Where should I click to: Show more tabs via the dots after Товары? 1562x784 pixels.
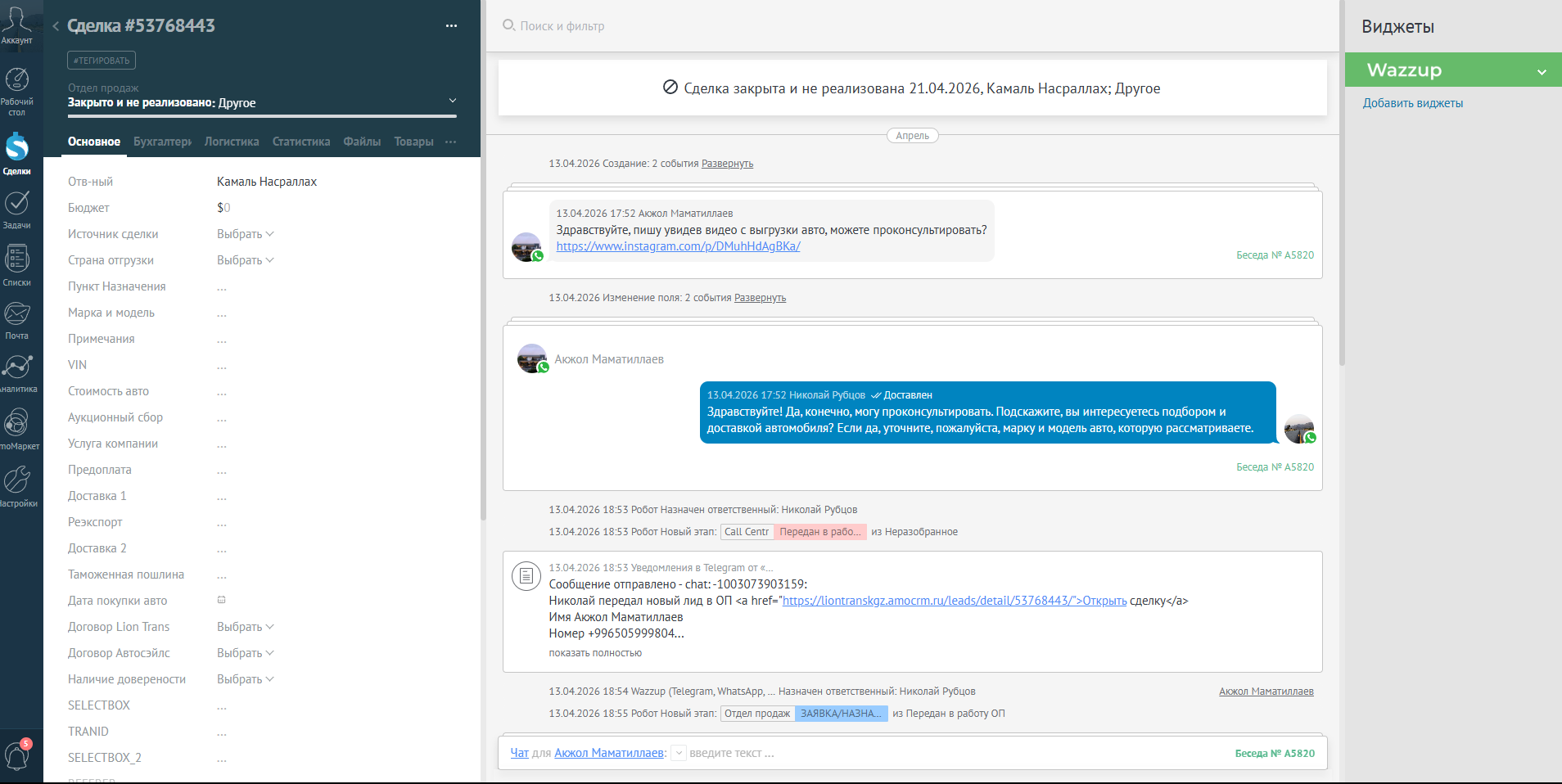pyautogui.click(x=450, y=142)
